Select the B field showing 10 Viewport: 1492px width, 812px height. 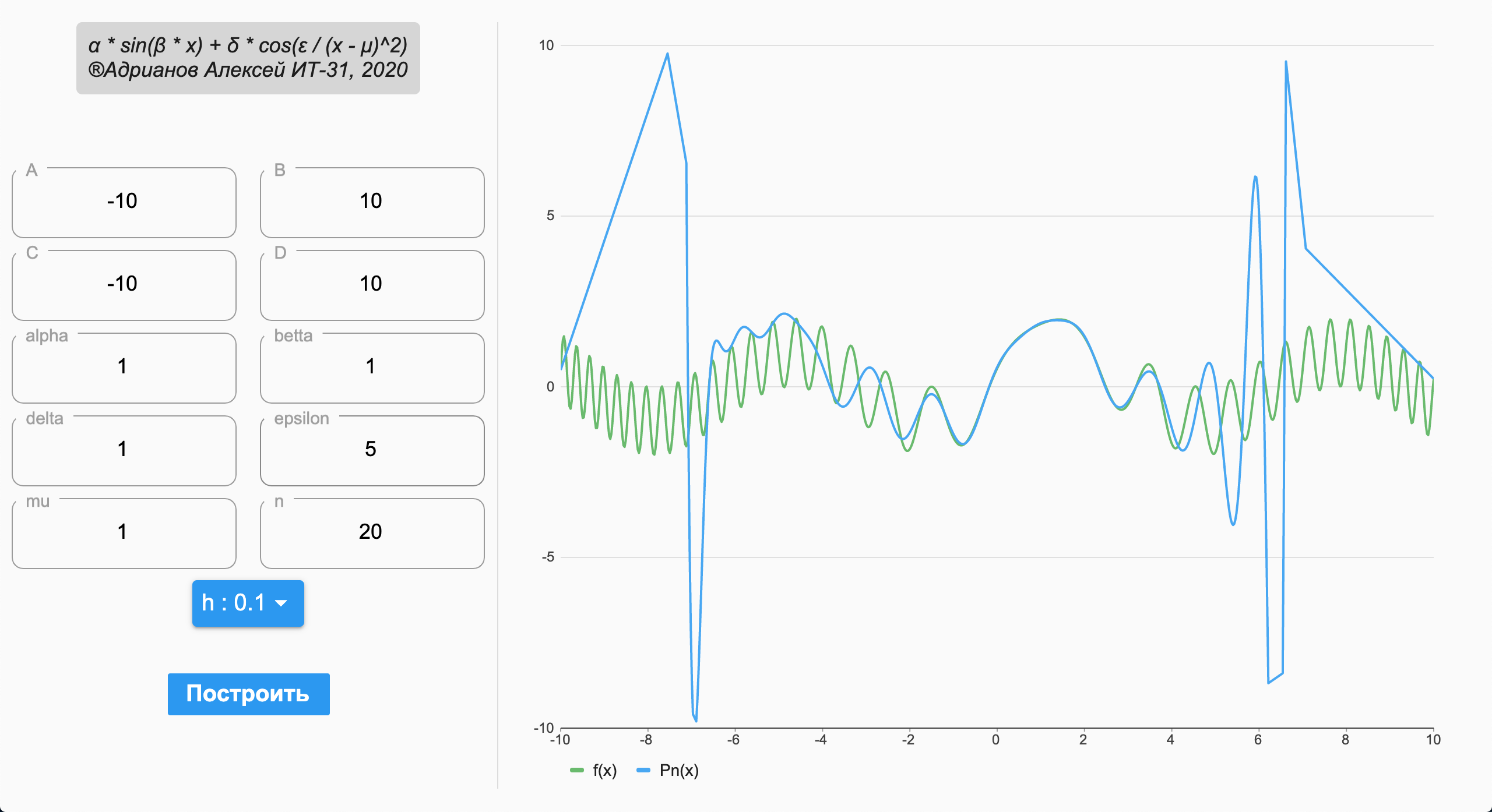point(372,201)
